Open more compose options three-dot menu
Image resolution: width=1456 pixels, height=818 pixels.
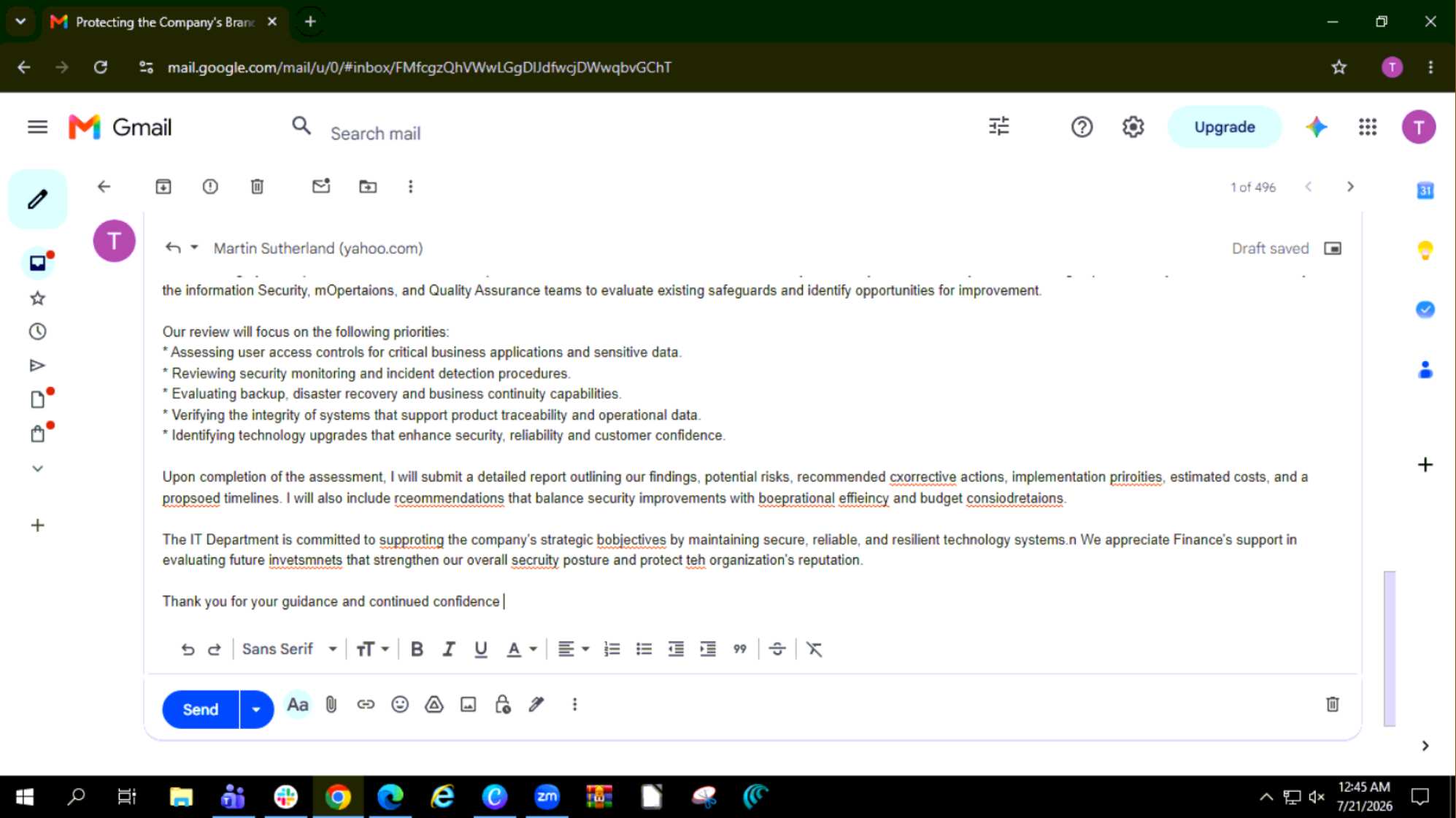click(574, 704)
